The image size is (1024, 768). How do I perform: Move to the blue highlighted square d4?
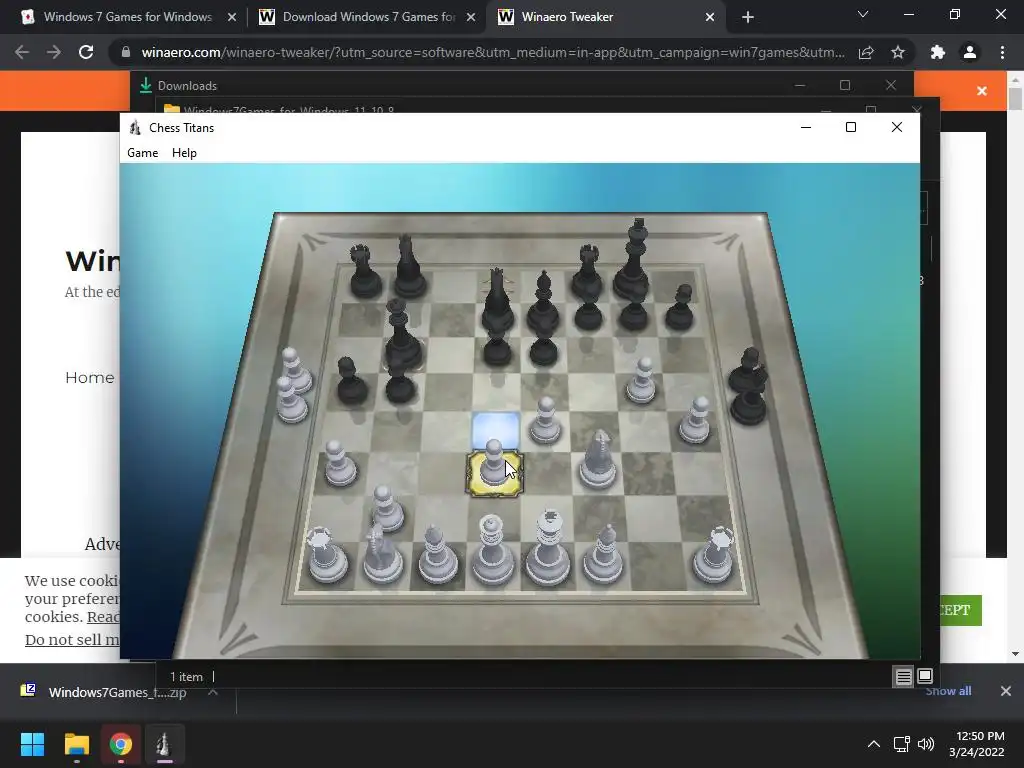tap(496, 429)
